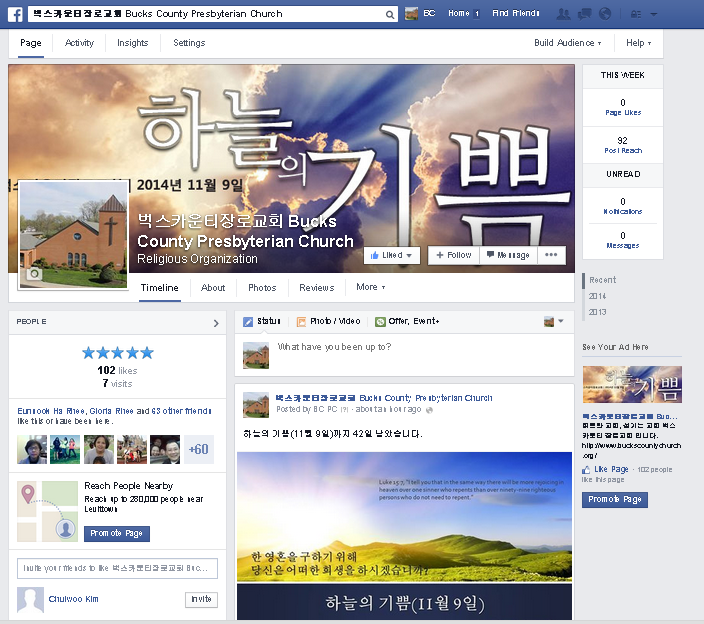Click the Offer, Event+ icon

click(380, 322)
